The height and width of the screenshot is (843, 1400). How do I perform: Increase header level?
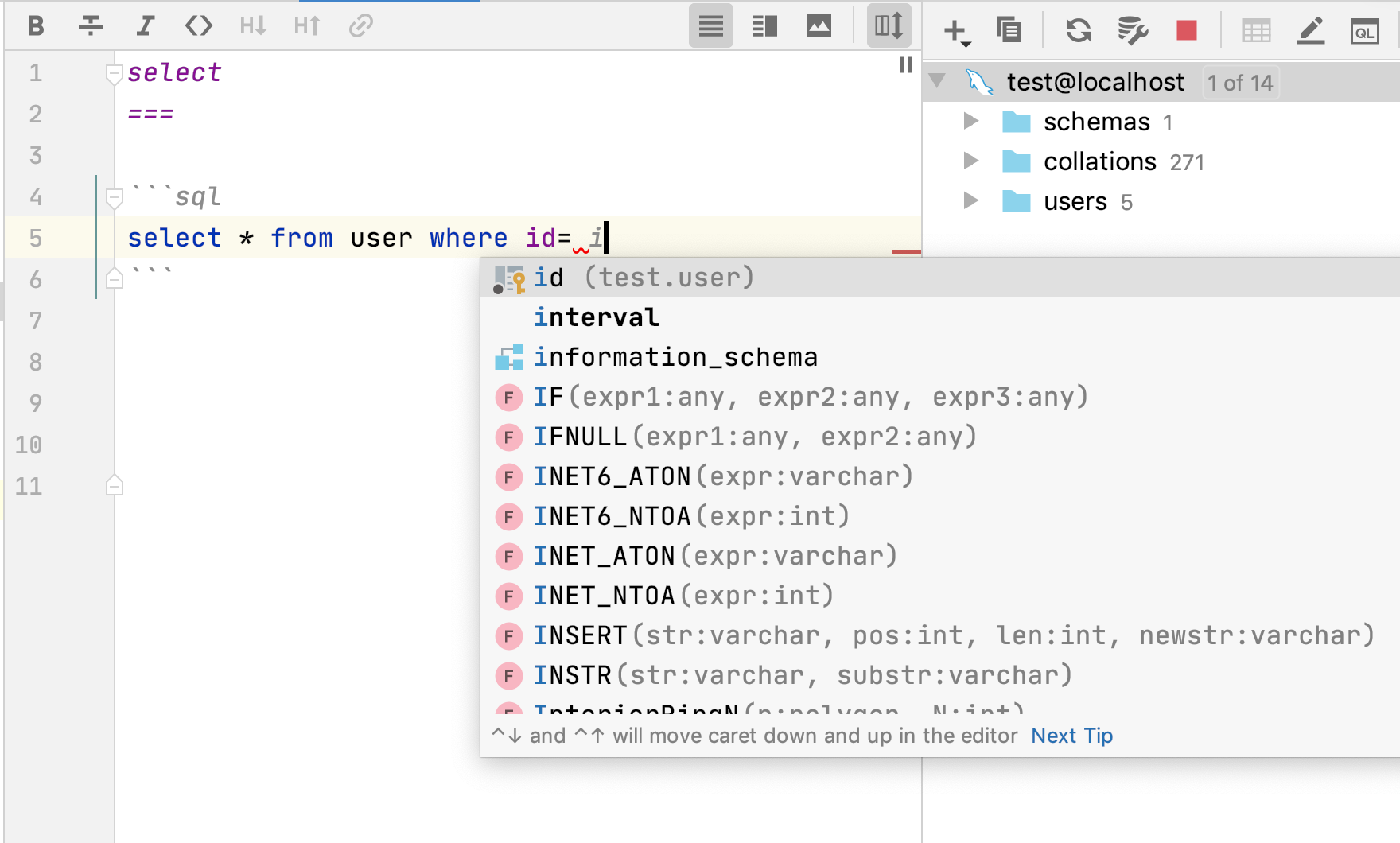point(307,25)
